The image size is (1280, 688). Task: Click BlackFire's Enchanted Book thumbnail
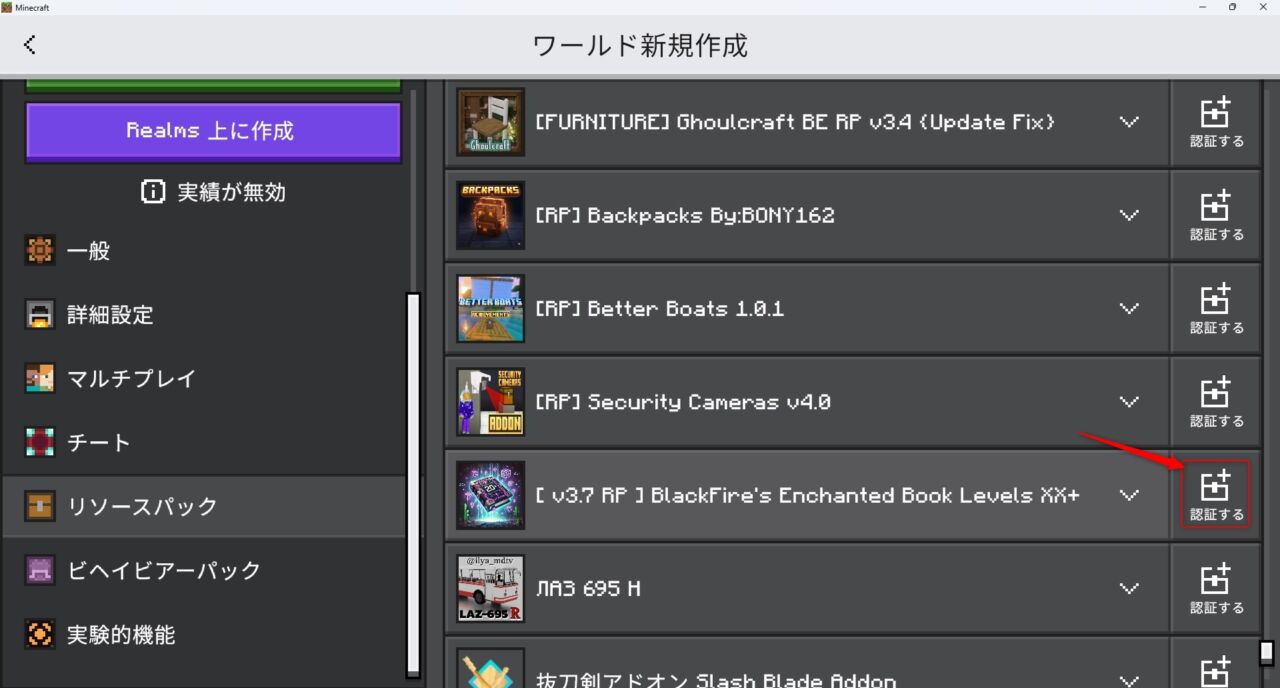(490, 495)
